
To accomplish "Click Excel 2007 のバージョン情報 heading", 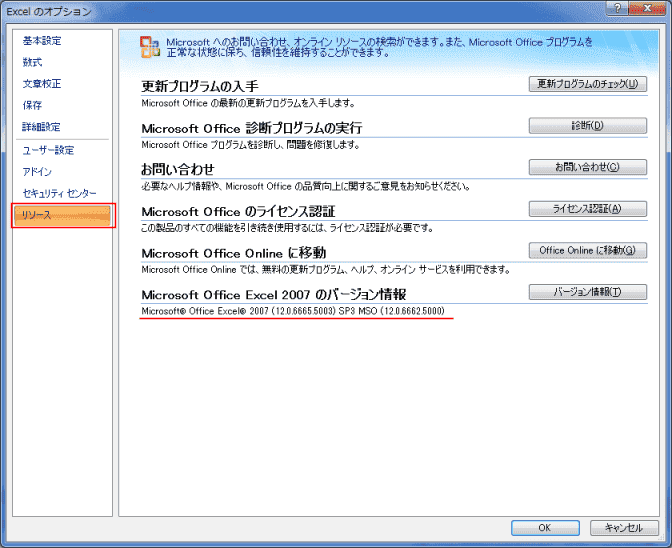I will (274, 294).
